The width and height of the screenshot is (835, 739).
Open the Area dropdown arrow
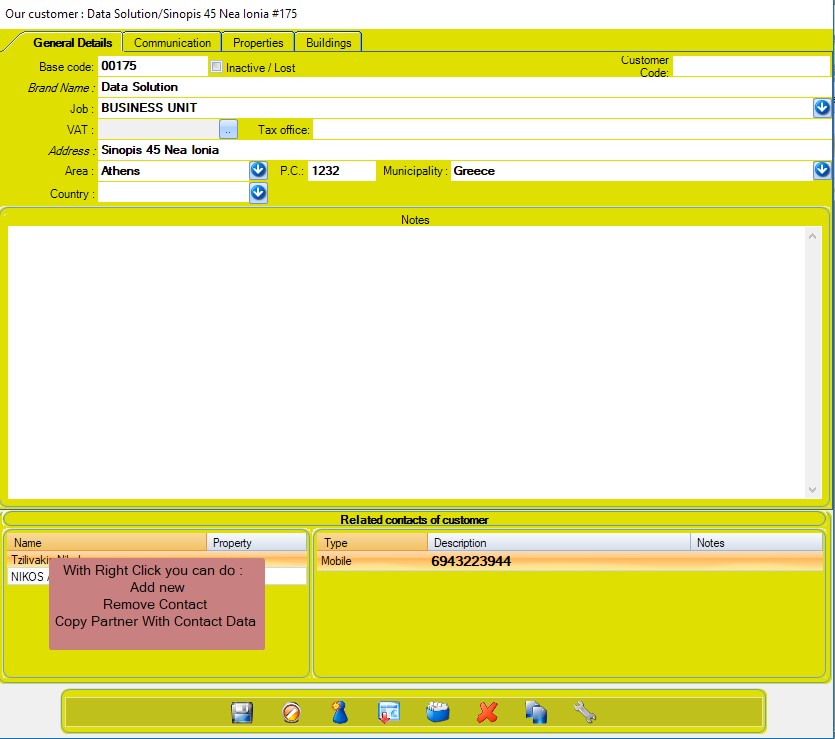point(258,171)
